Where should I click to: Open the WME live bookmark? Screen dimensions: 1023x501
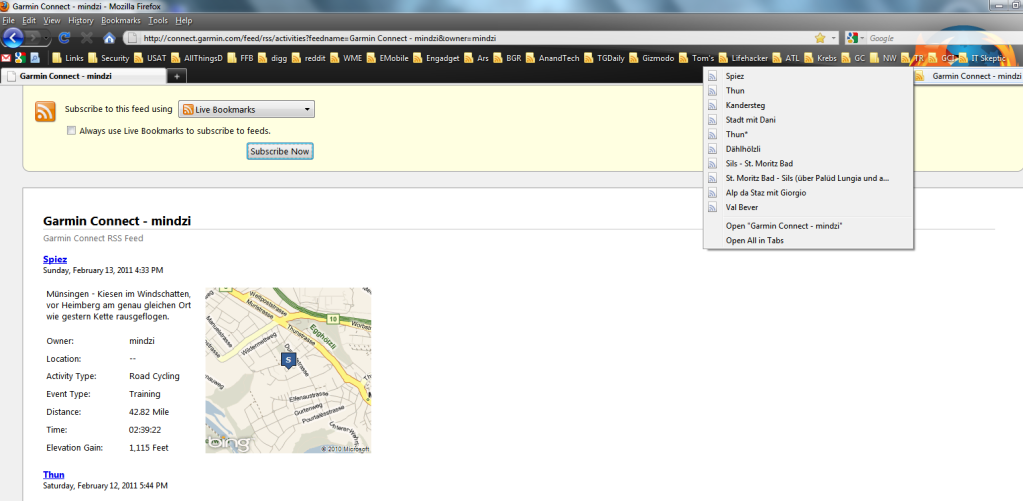pyautogui.click(x=346, y=58)
